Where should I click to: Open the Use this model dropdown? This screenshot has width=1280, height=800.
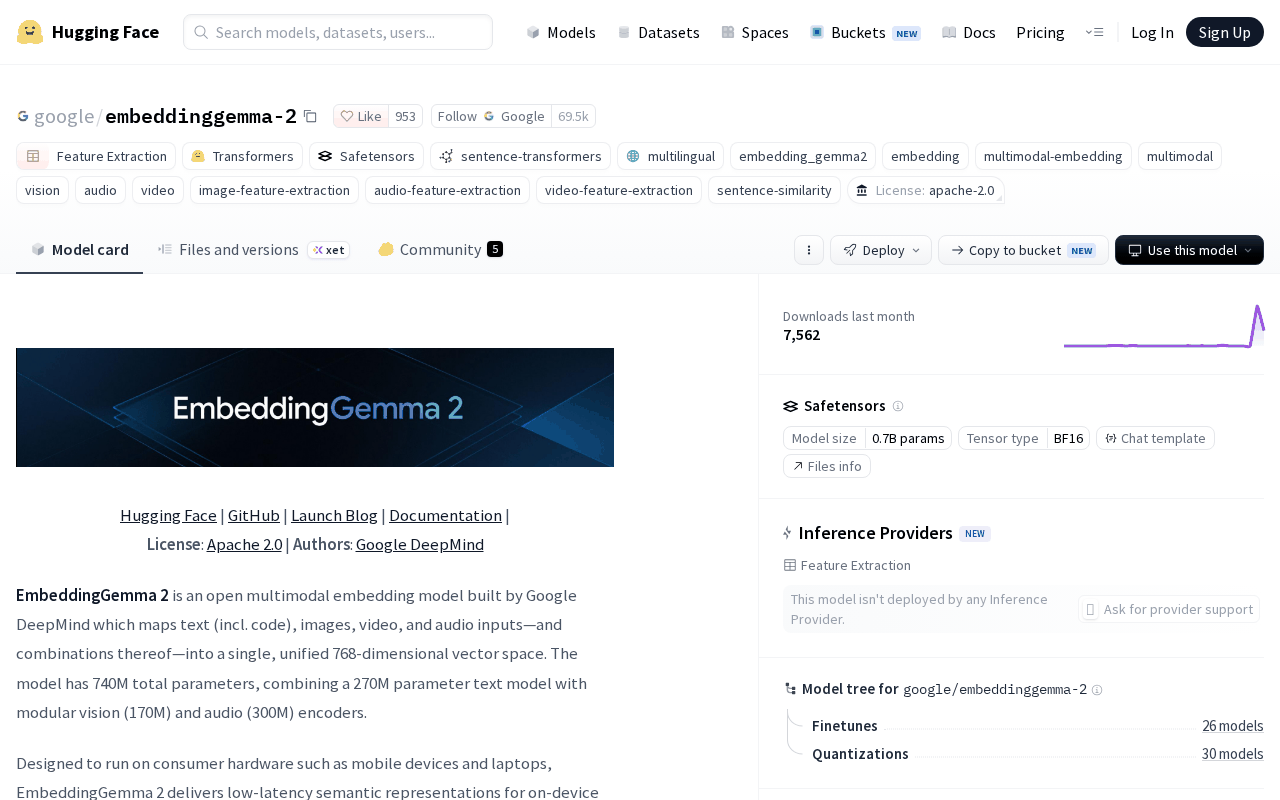tap(1189, 250)
